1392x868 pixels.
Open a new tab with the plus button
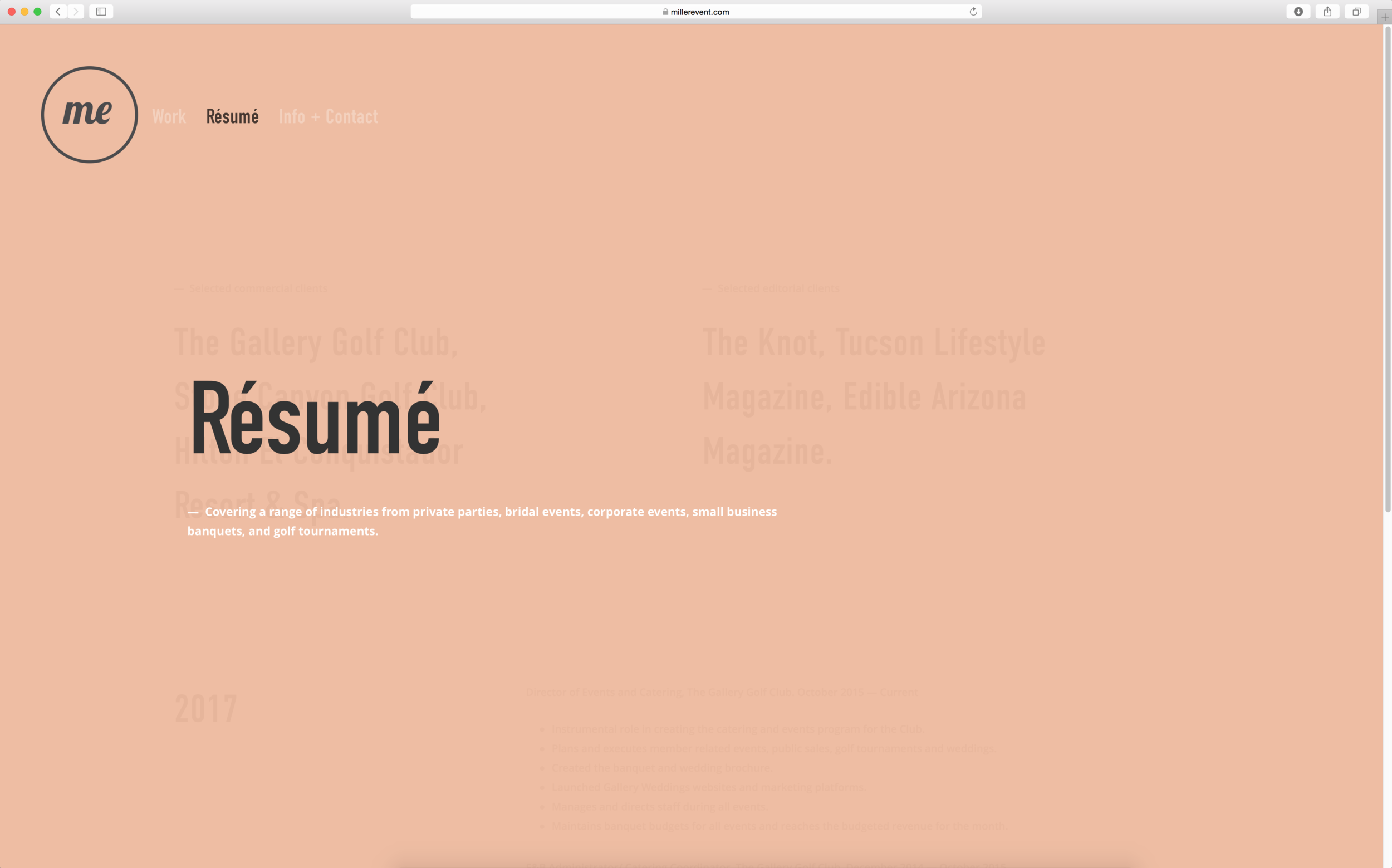click(x=1385, y=17)
